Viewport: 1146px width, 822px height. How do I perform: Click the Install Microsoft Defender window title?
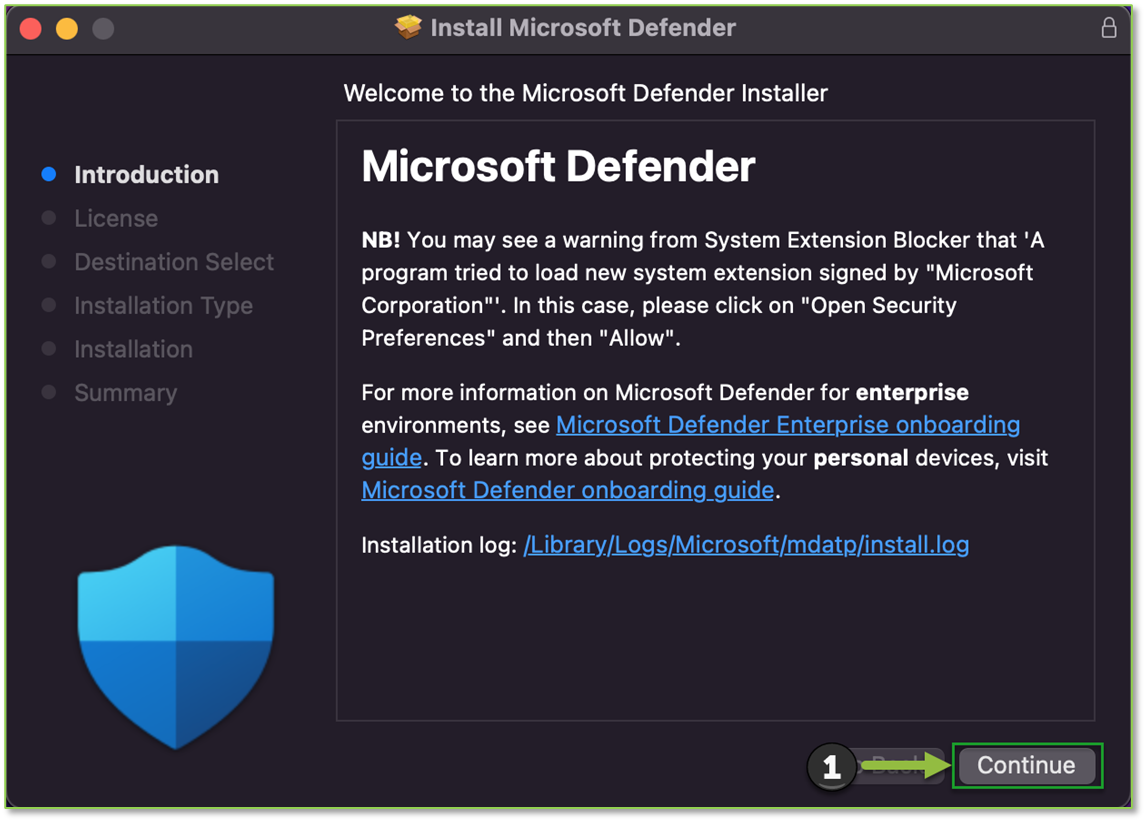pyautogui.click(x=582, y=28)
